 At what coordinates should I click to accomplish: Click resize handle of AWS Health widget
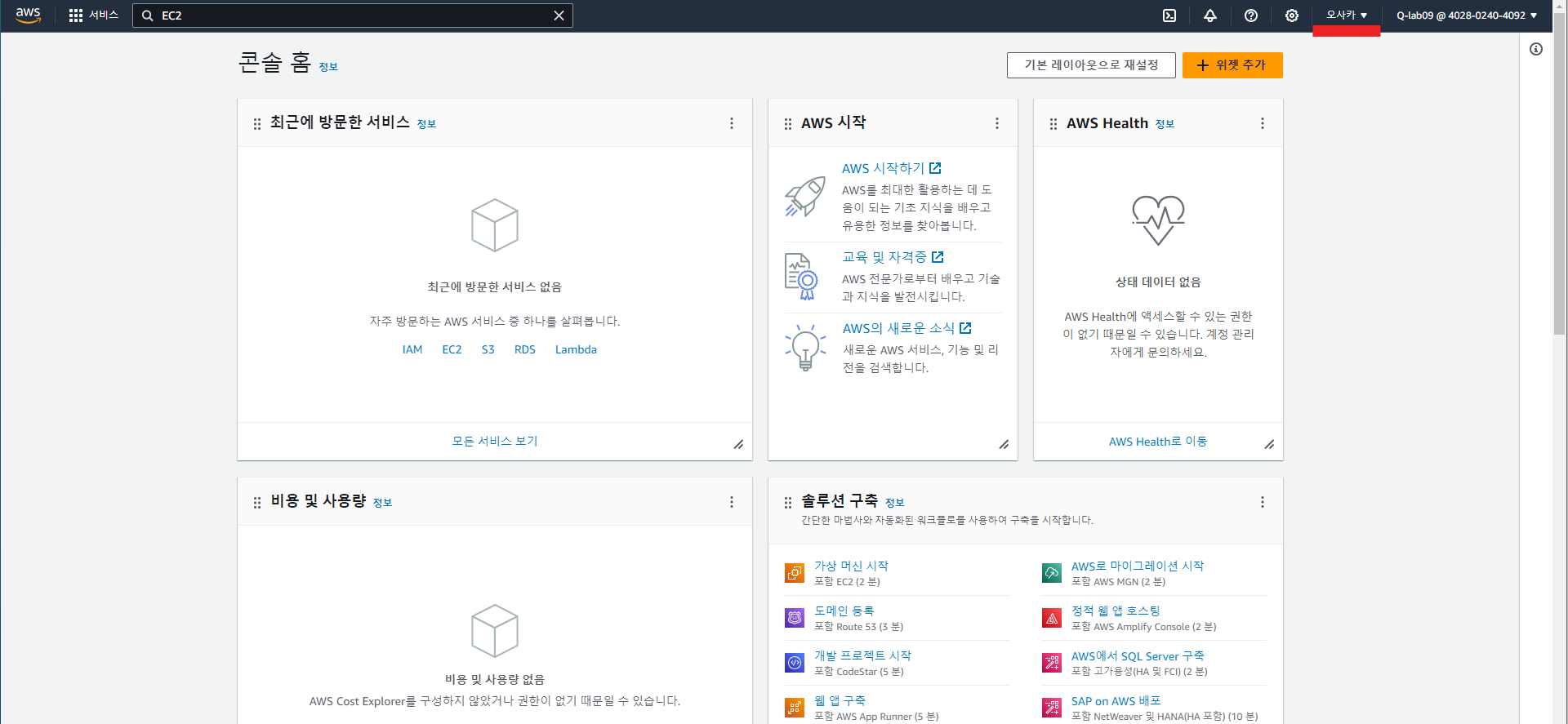click(1269, 444)
